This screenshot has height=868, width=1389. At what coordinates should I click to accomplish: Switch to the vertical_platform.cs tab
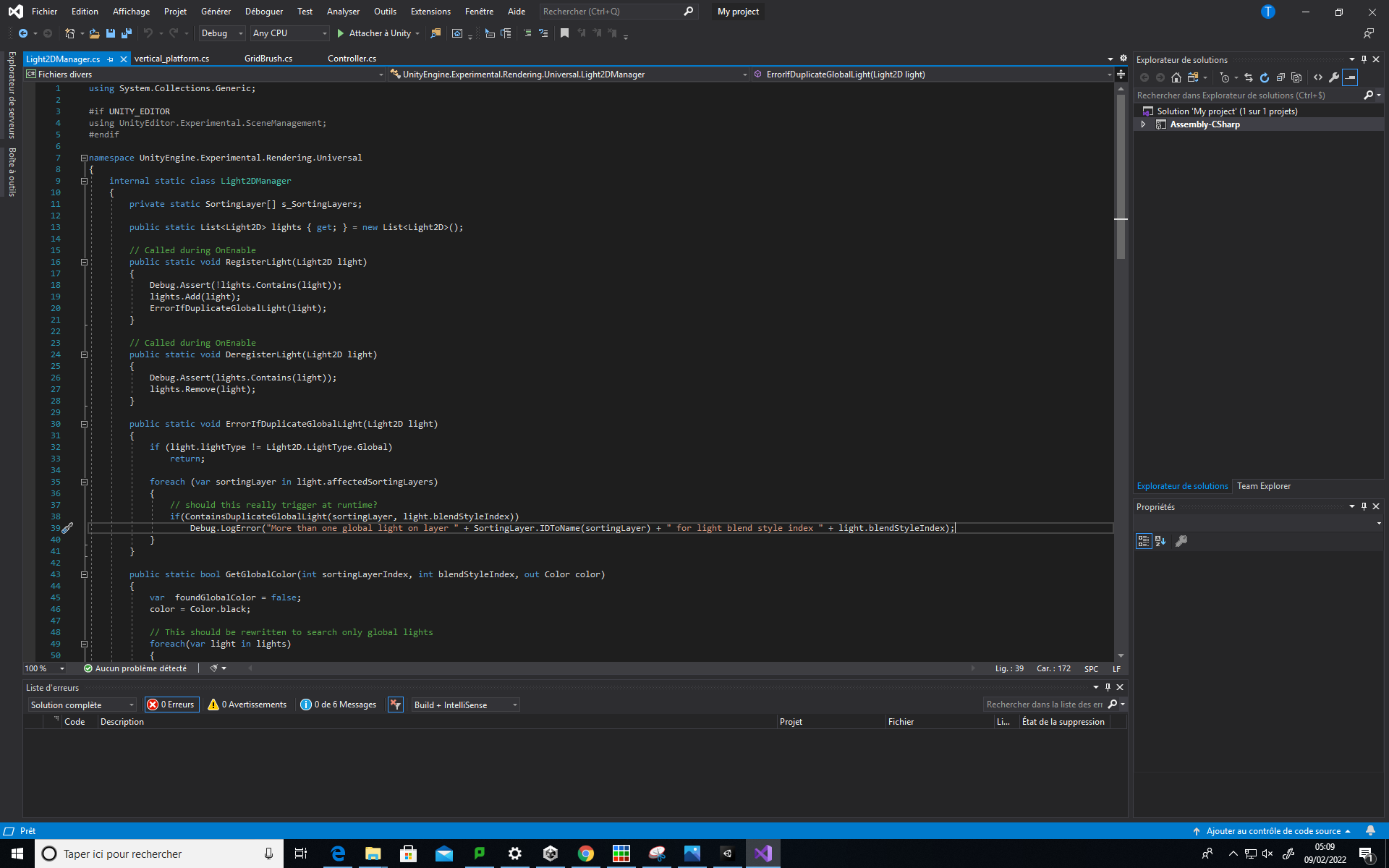pos(171,59)
